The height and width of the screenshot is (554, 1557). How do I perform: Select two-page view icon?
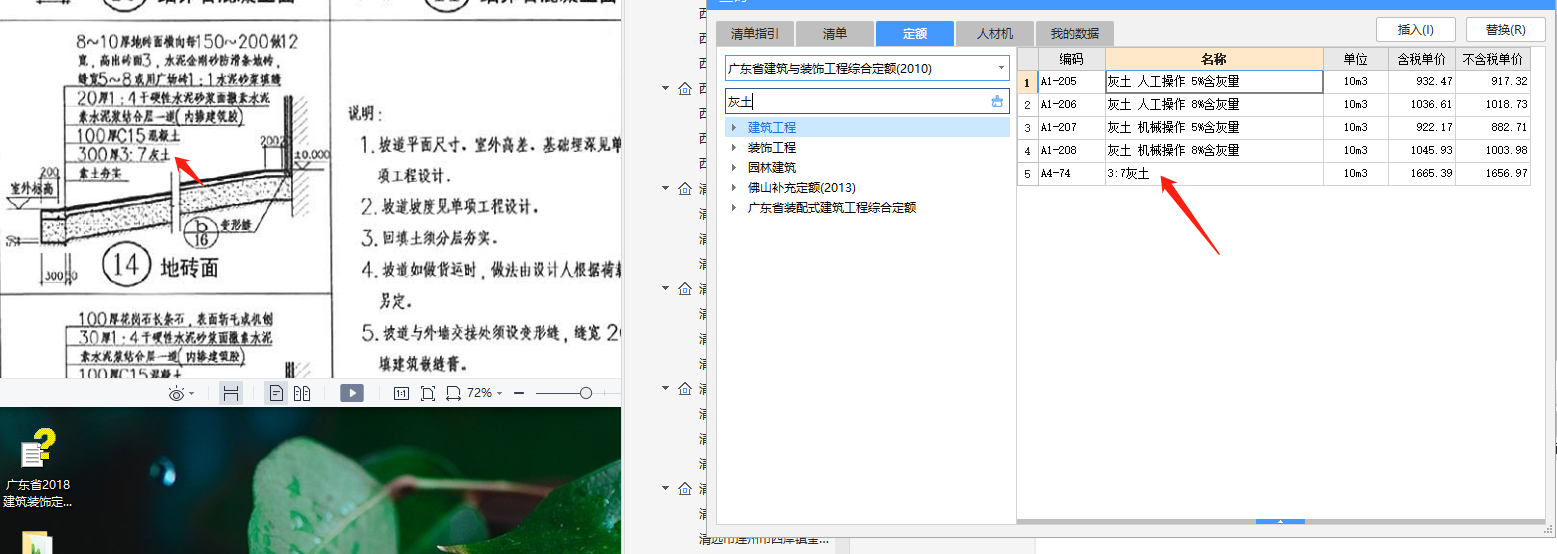(x=302, y=394)
